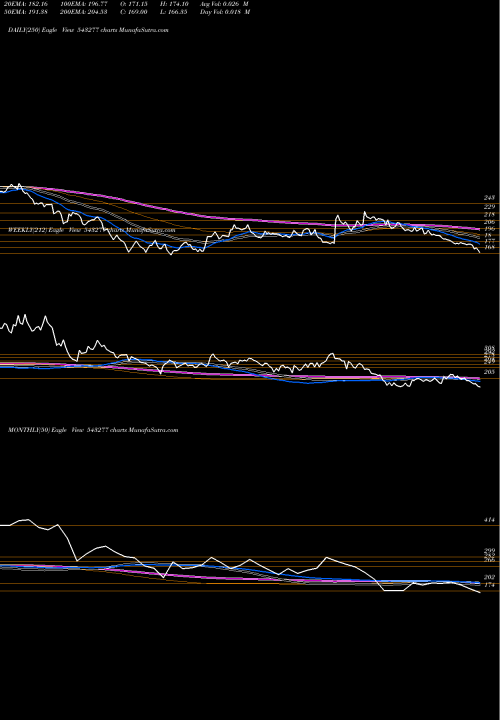The image size is (500, 720).
Task: Click the Day Vol: 0.018 M label
Action: (x=225, y=12)
